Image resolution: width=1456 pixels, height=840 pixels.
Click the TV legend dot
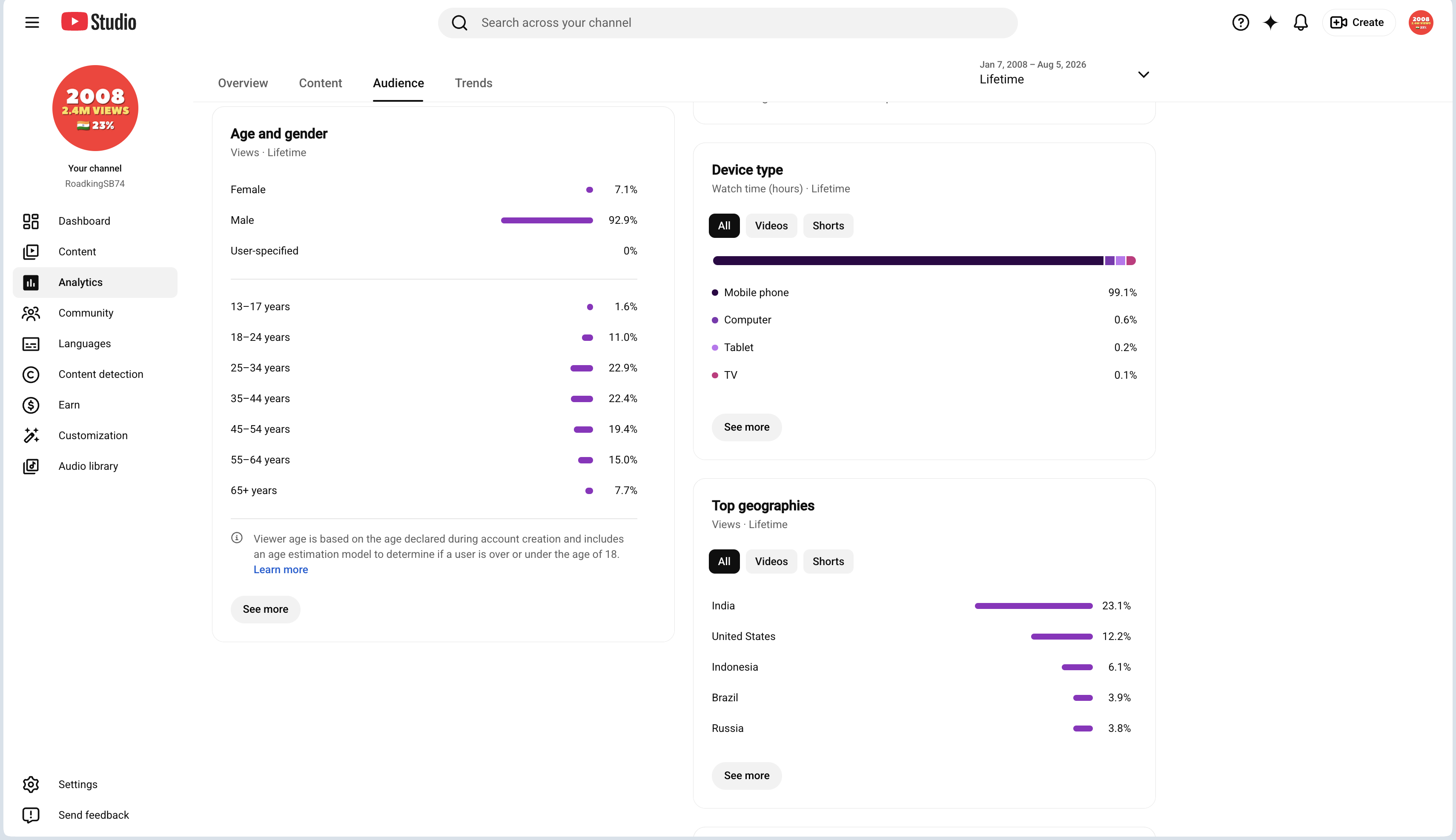pos(714,375)
